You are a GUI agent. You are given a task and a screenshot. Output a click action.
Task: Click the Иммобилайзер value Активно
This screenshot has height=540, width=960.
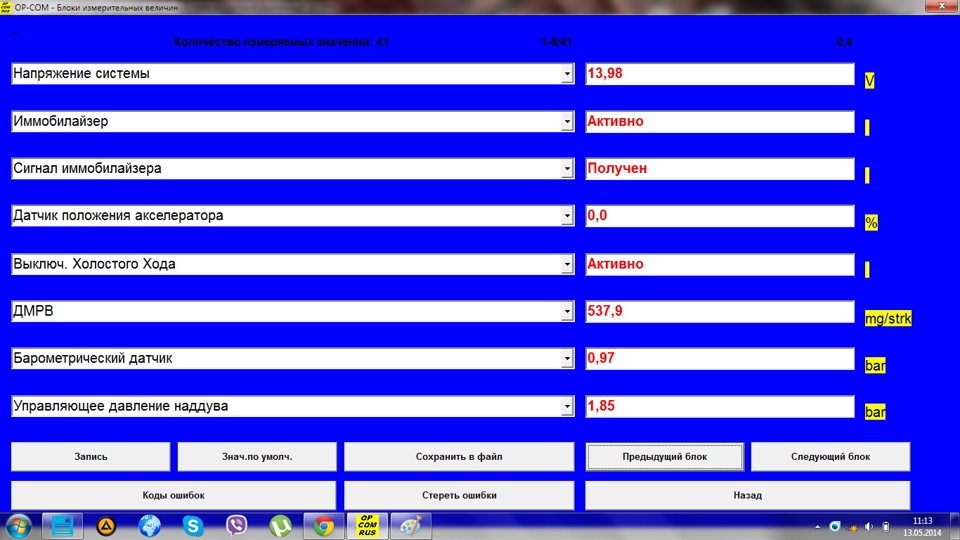[x=720, y=121]
